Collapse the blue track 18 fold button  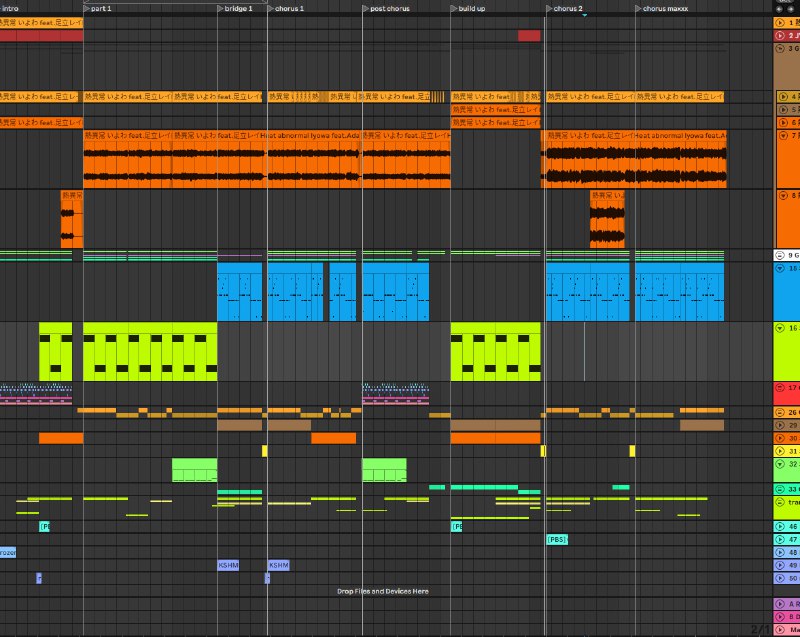(x=780, y=268)
